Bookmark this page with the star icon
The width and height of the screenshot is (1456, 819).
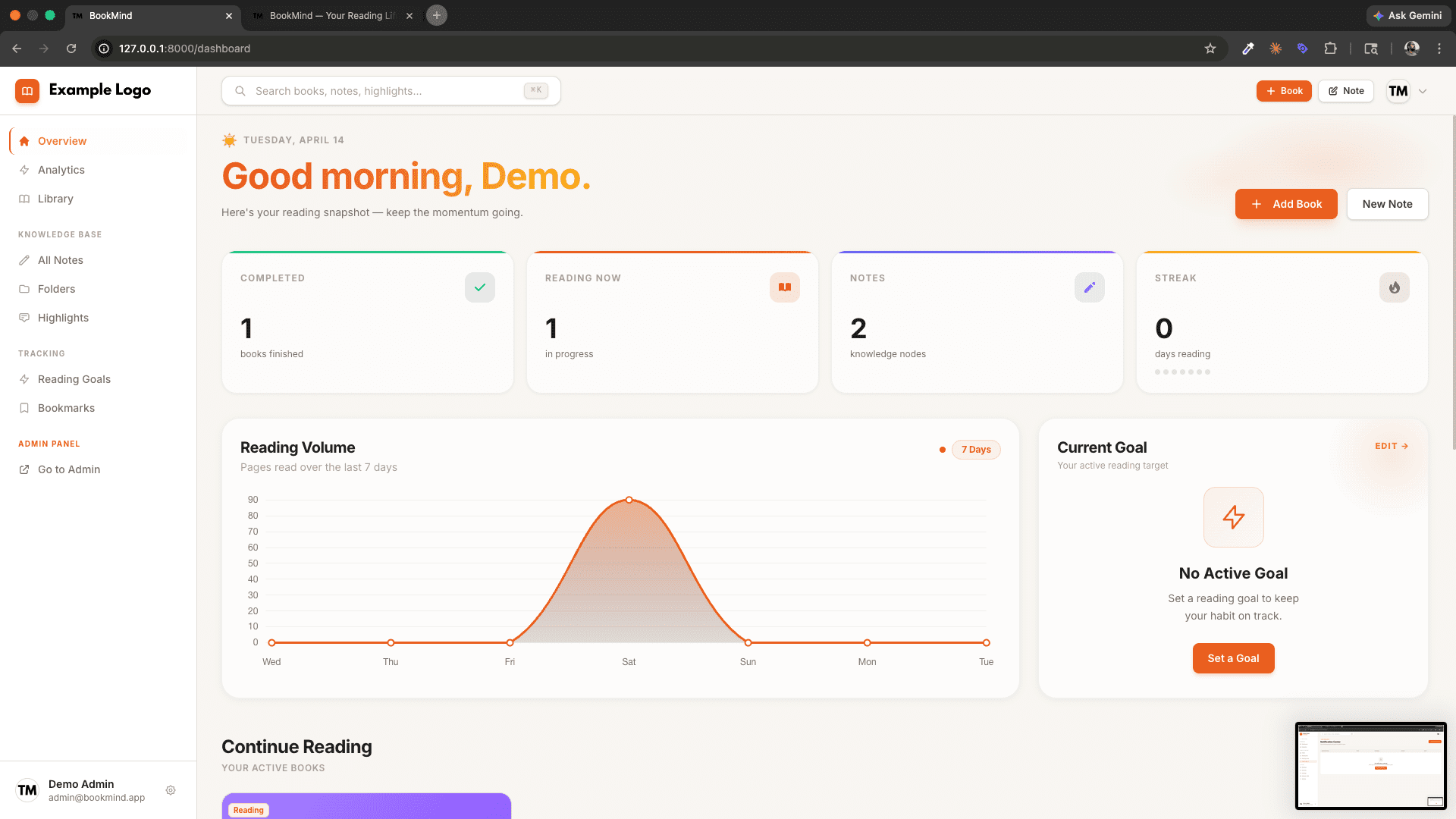[1210, 49]
